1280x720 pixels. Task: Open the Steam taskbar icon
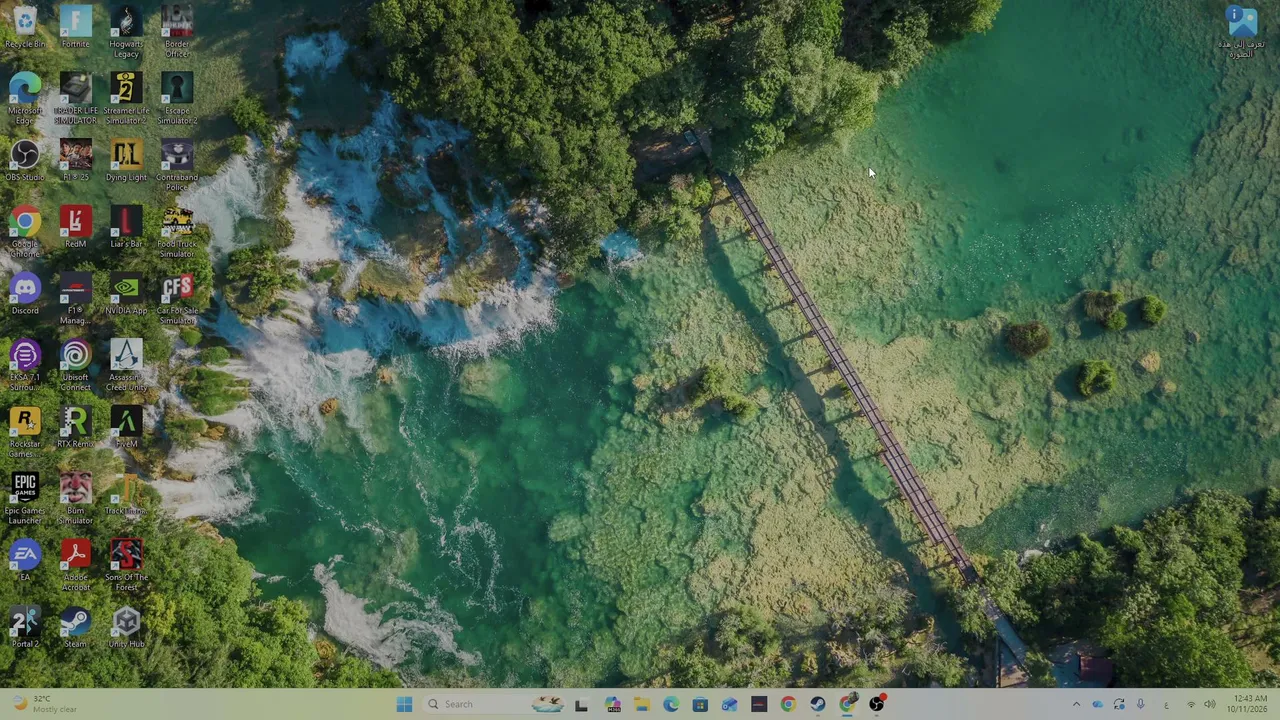818,704
